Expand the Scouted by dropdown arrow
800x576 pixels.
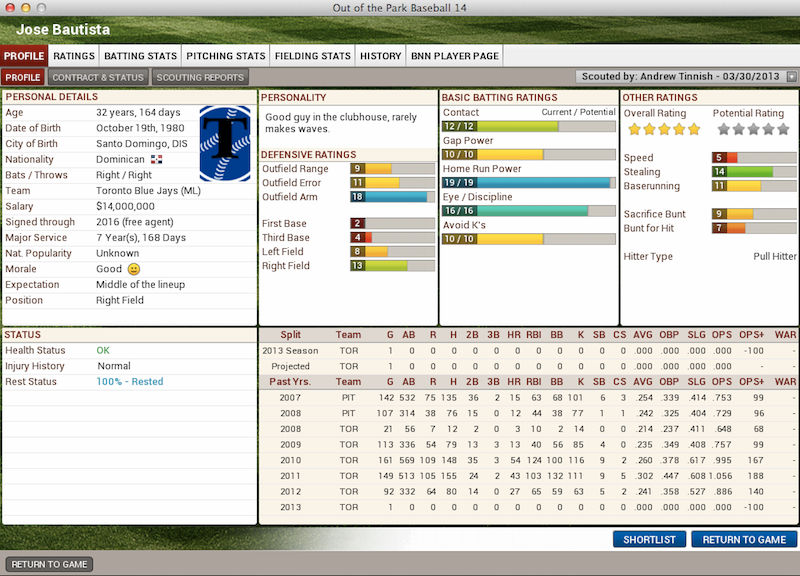(791, 77)
